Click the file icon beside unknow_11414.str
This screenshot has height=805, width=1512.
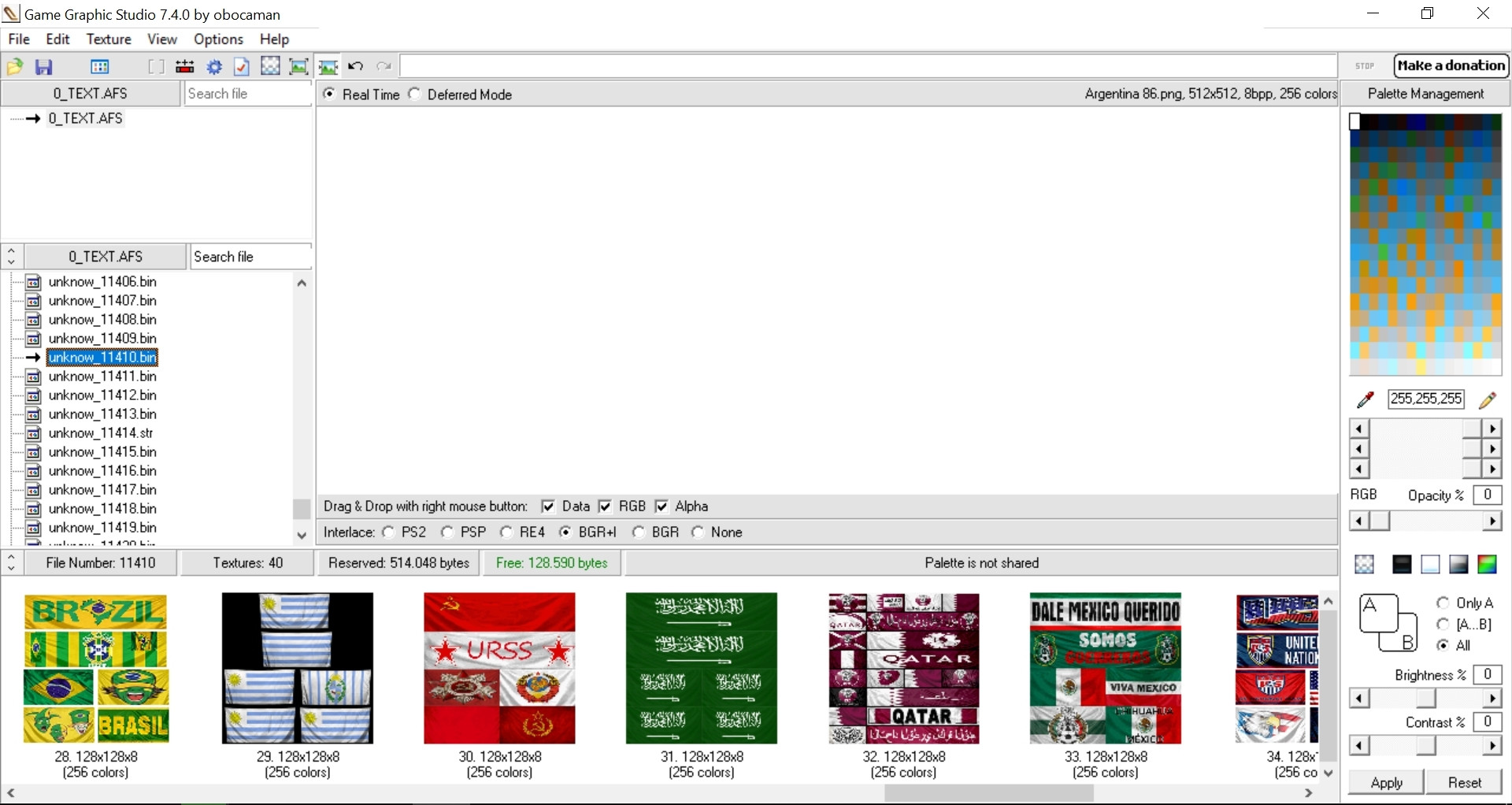(33, 433)
